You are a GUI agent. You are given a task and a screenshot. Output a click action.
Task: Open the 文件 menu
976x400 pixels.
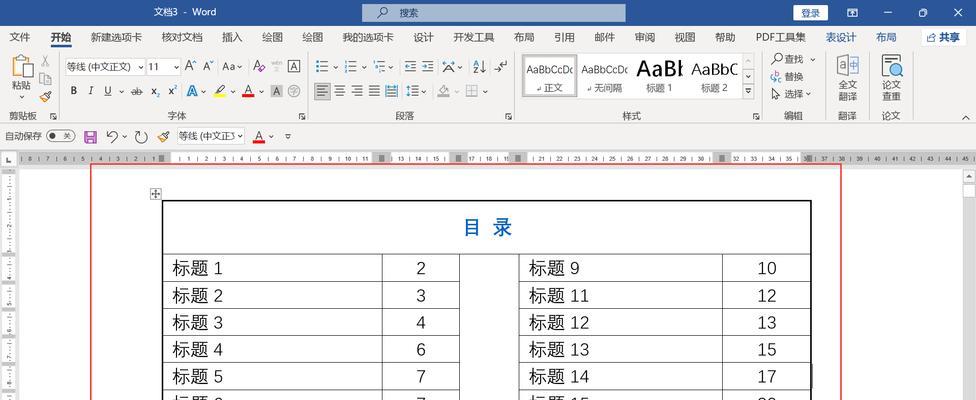click(x=20, y=37)
